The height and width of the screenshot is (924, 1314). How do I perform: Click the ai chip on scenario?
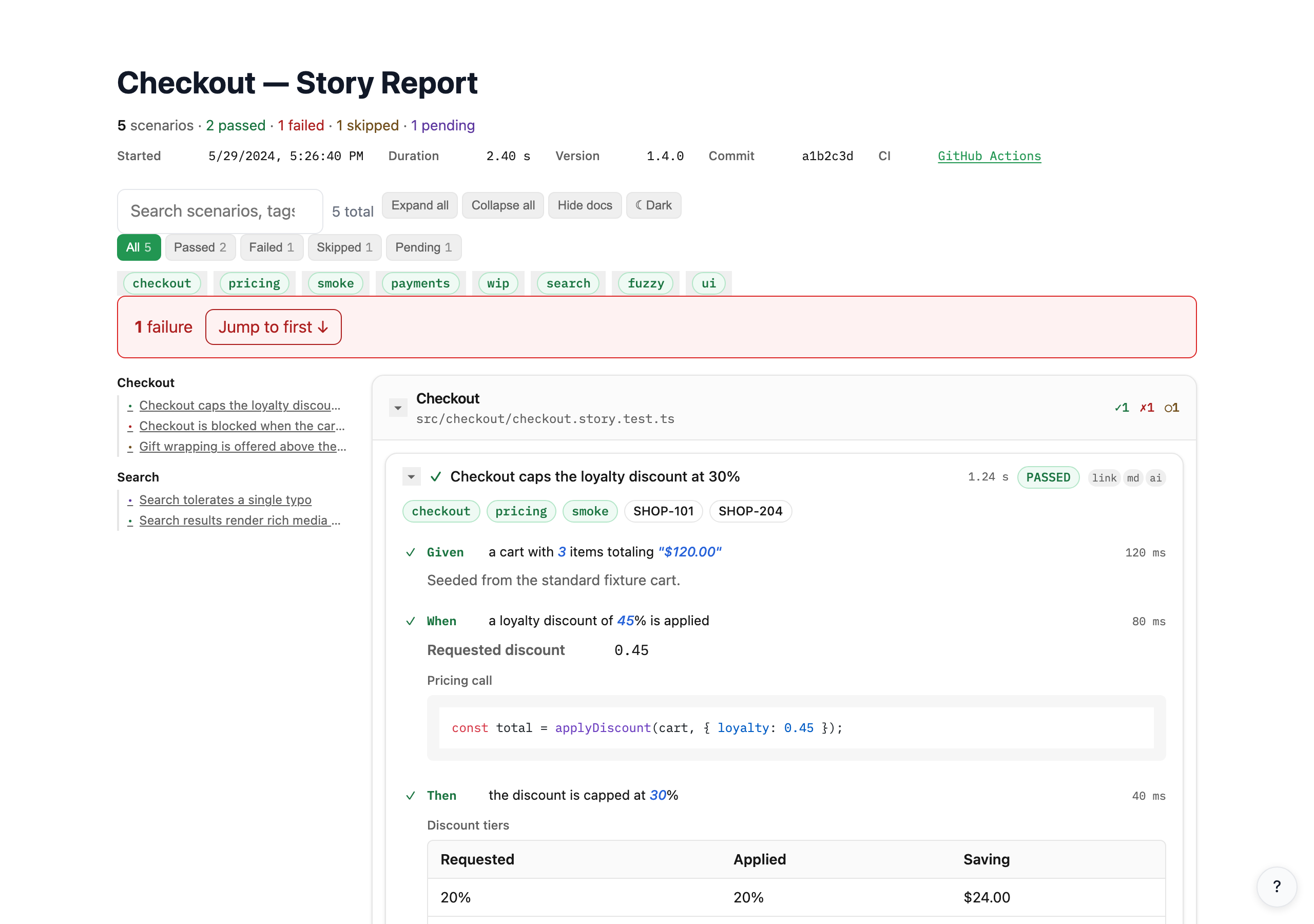point(1155,478)
